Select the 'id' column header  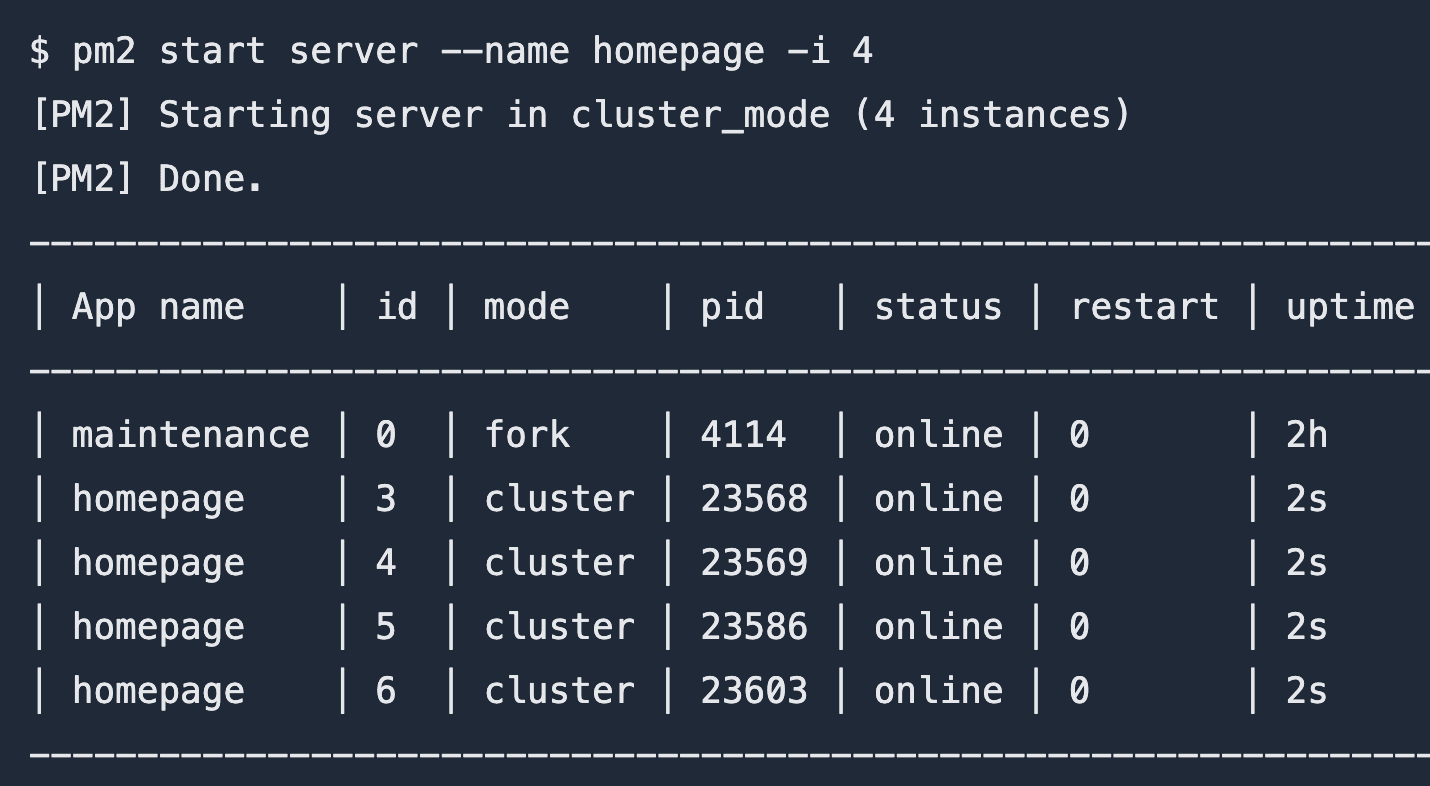coord(397,306)
